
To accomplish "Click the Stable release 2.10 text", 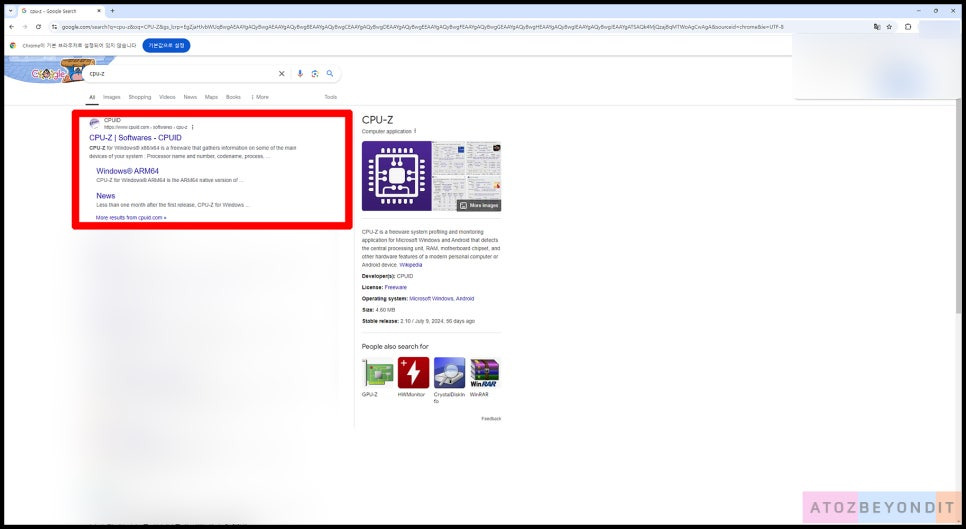I will [418, 321].
